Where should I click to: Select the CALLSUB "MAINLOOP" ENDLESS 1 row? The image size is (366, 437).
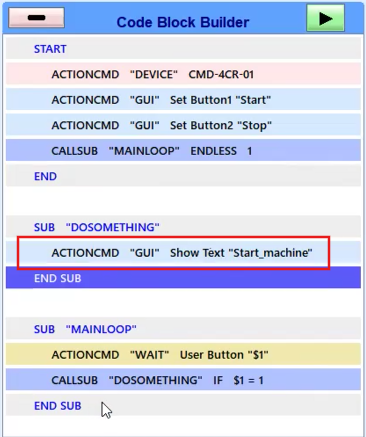point(183,151)
